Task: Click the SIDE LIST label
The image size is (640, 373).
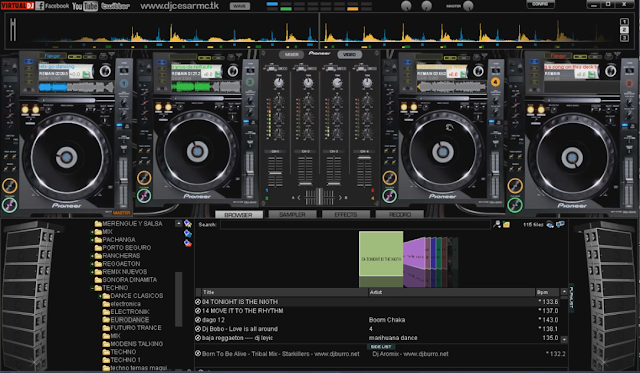Action: click(x=381, y=346)
